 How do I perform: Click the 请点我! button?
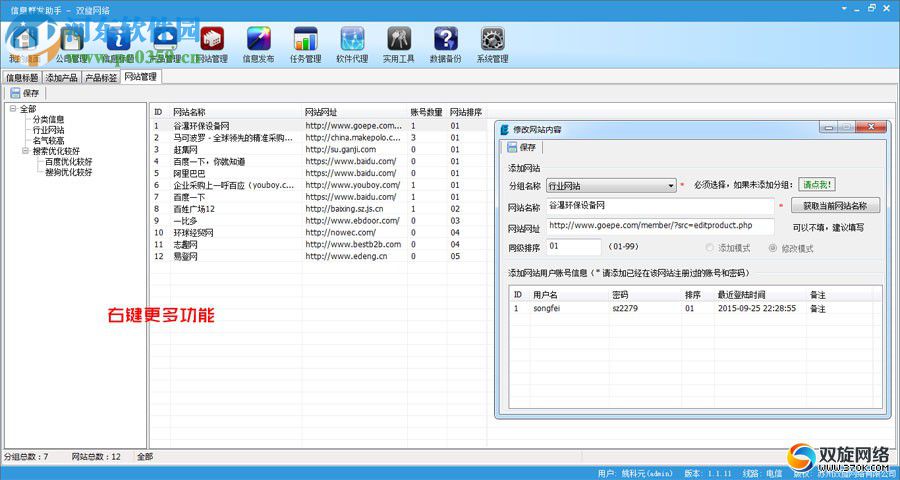[816, 185]
